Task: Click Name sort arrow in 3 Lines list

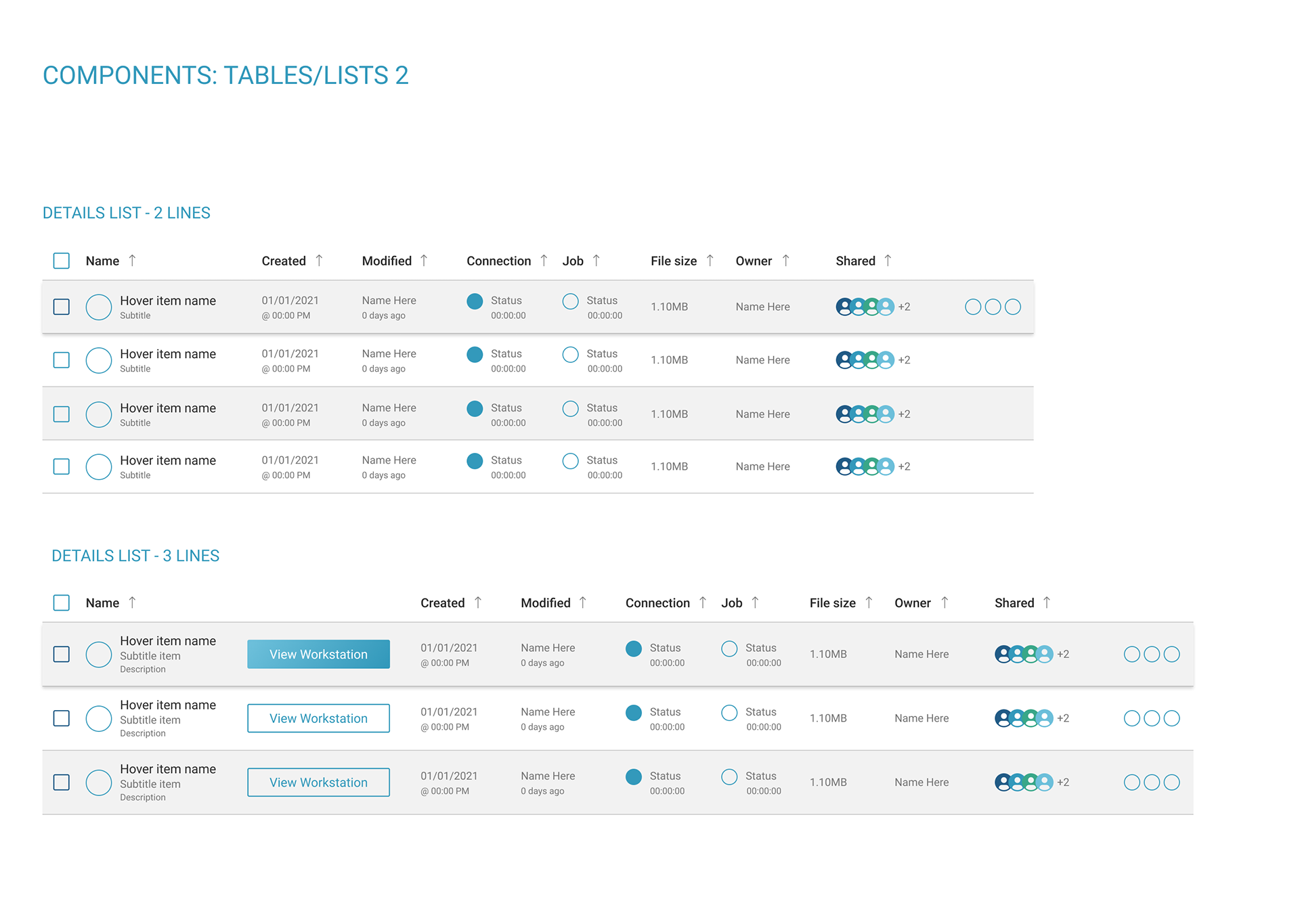Action: tap(132, 602)
